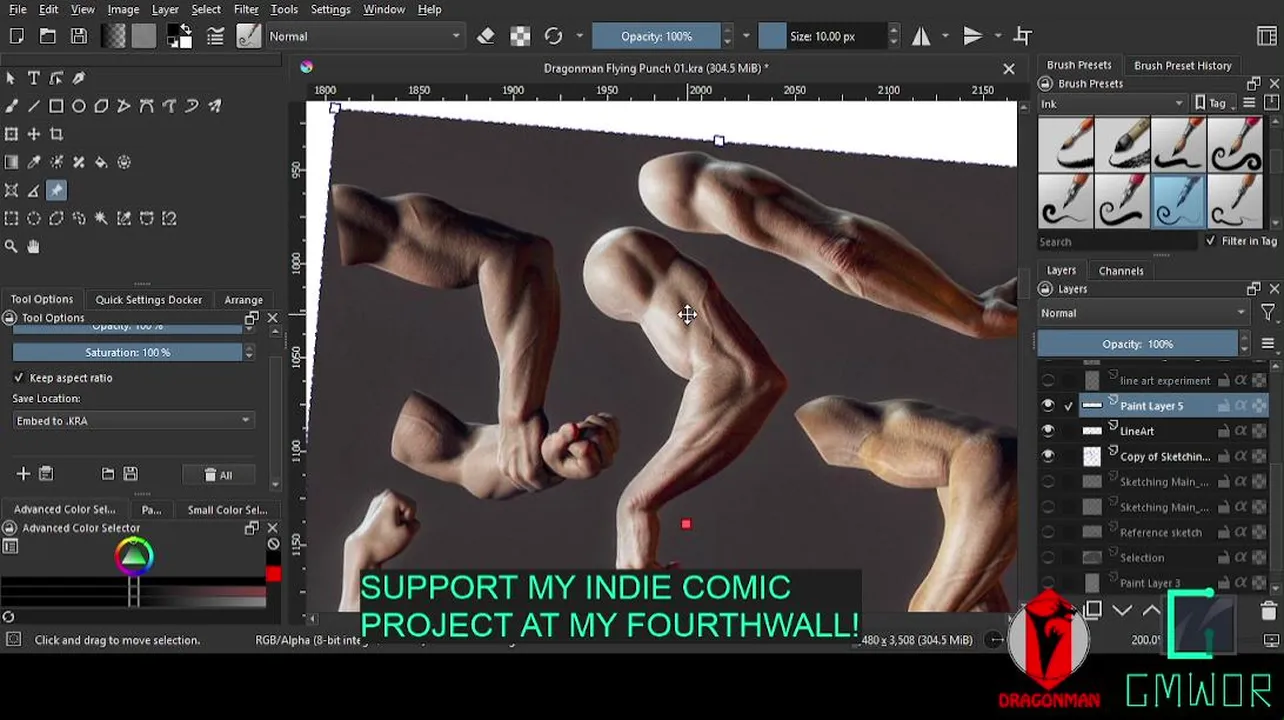Select the Contiguous Selection magic wand
The image size is (1284, 720).
pyautogui.click(x=101, y=218)
